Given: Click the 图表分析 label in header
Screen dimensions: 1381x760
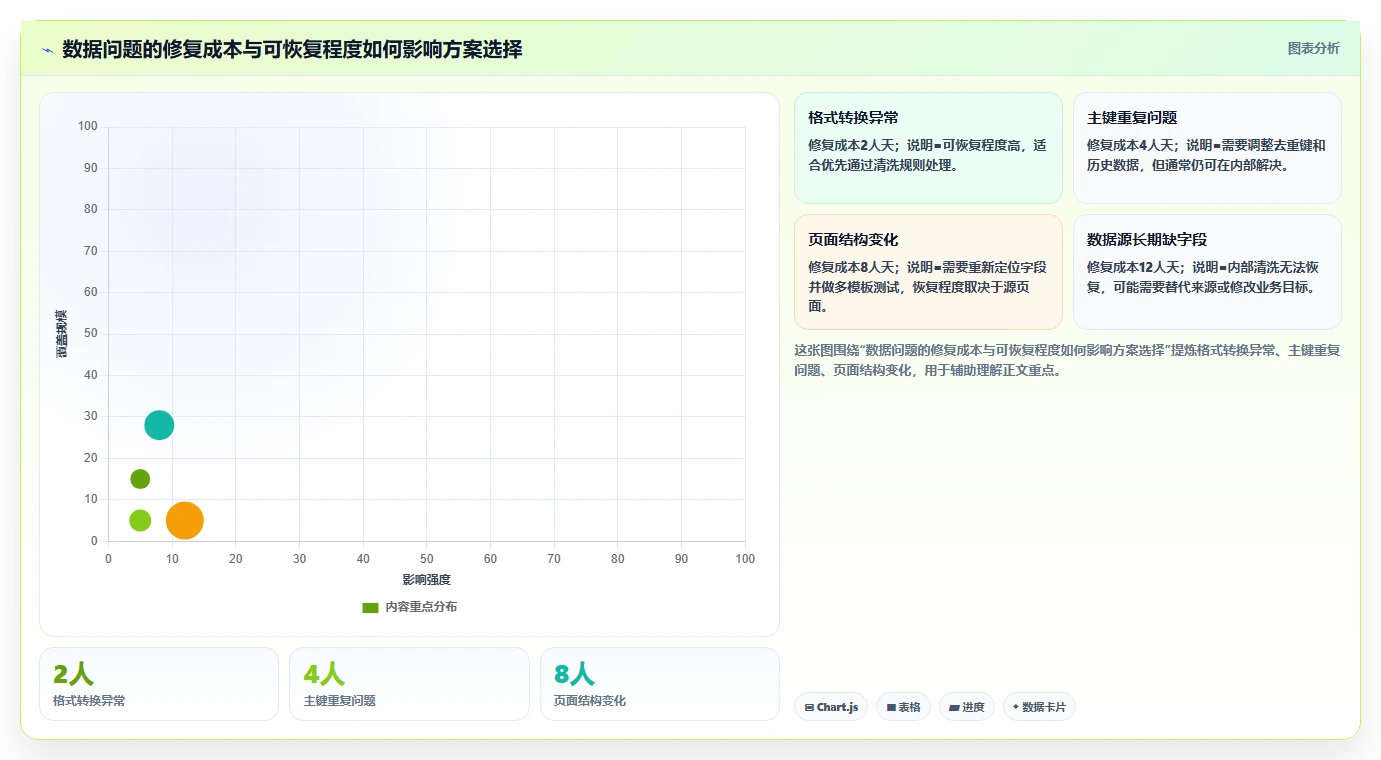Looking at the screenshot, I should pyautogui.click(x=1313, y=48).
